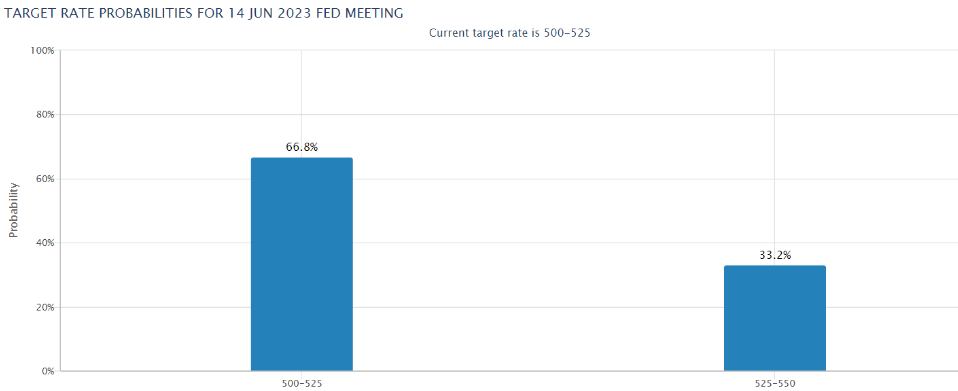The image size is (958, 391).
Task: Click the 500-525 probability bar
Action: (x=302, y=264)
